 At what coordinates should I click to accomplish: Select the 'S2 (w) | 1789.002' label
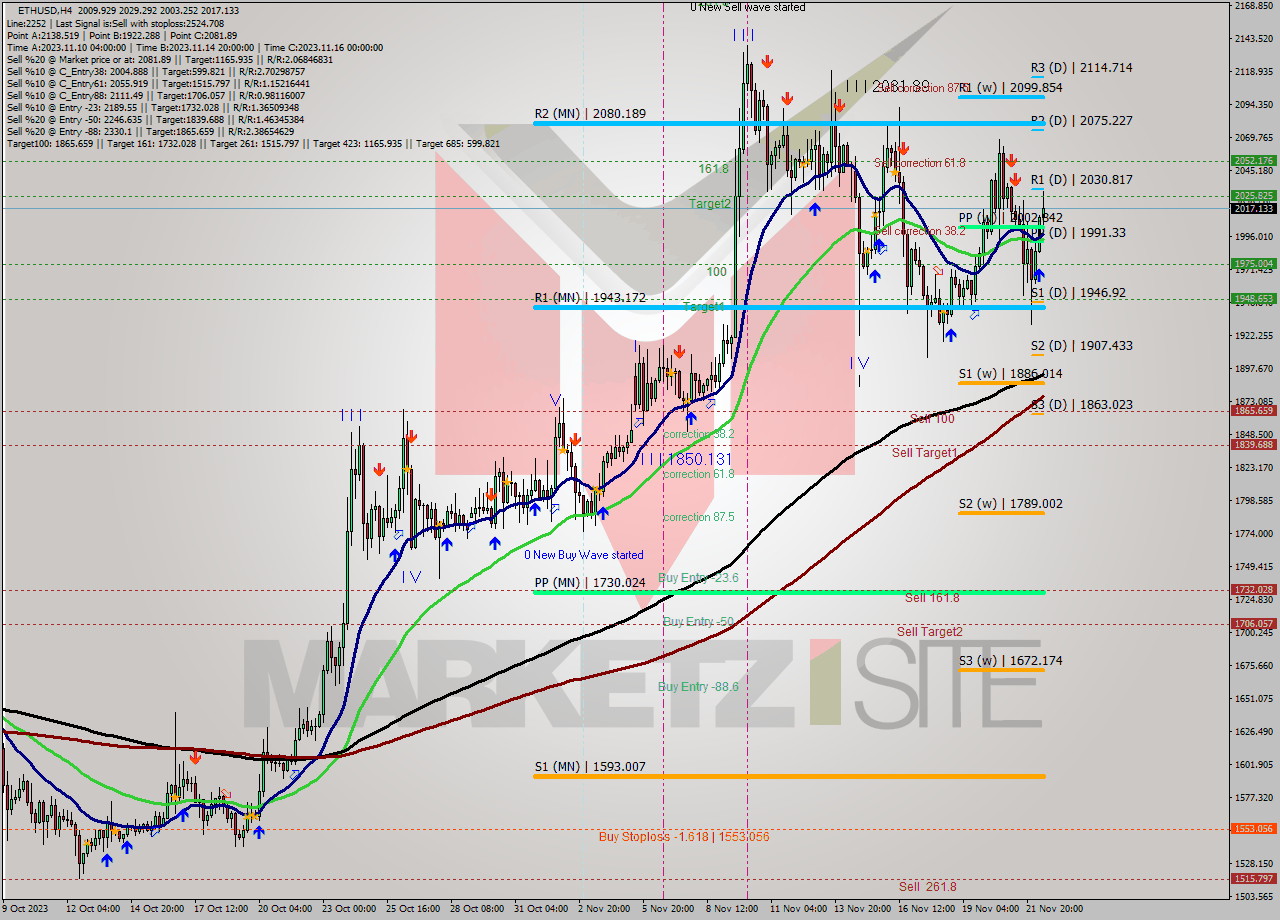pyautogui.click(x=1010, y=504)
